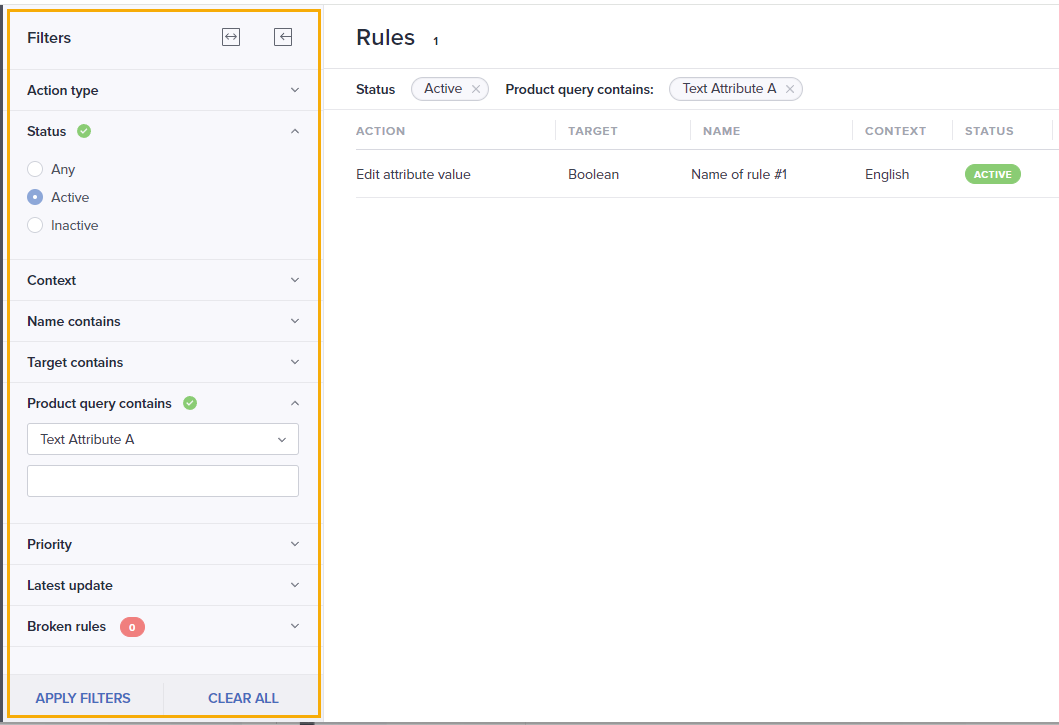Remove the Active status filter chip
This screenshot has width=1059, height=725.
click(476, 89)
